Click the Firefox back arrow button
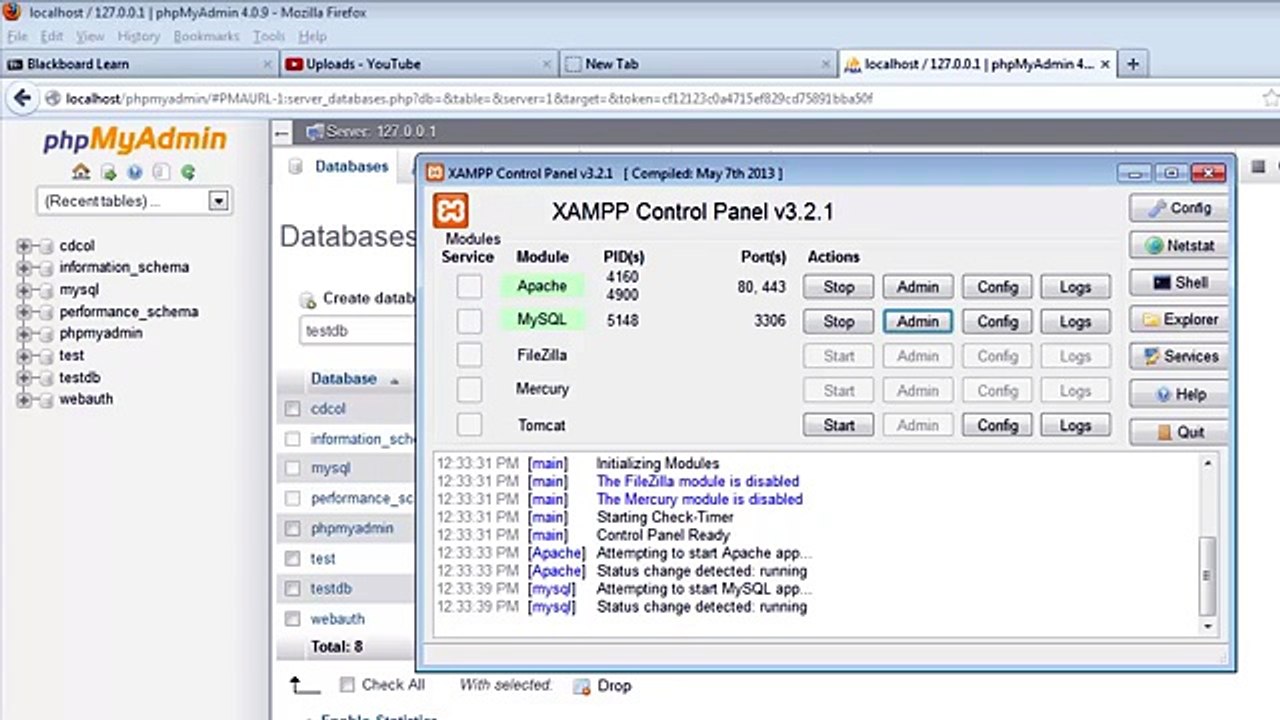 click(22, 98)
